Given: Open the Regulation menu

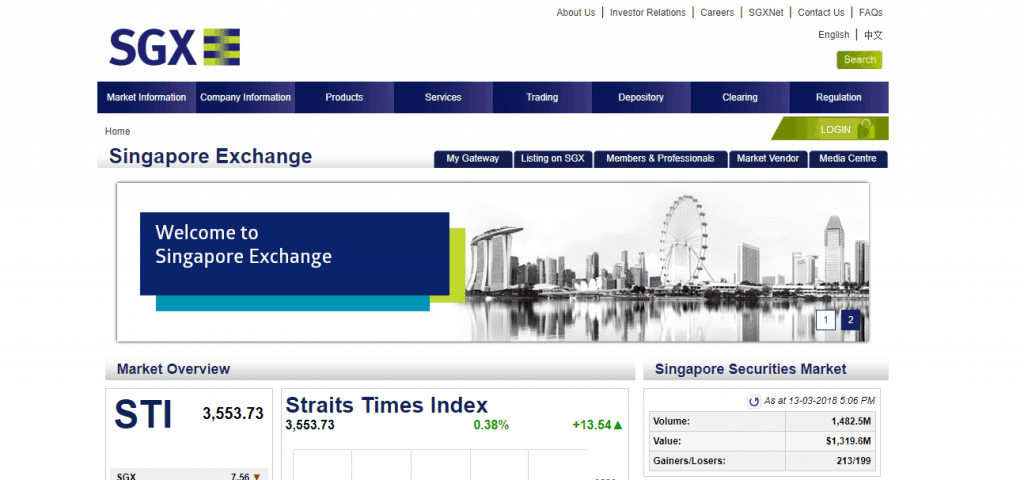Looking at the screenshot, I should pyautogui.click(x=839, y=97).
